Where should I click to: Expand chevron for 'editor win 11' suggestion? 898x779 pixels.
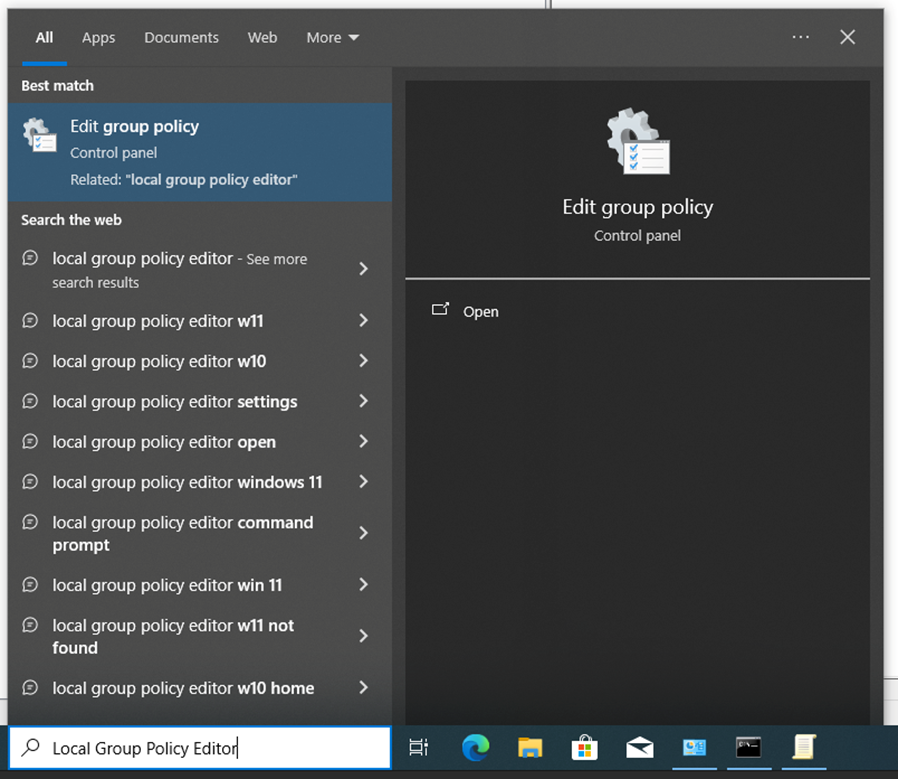(363, 584)
